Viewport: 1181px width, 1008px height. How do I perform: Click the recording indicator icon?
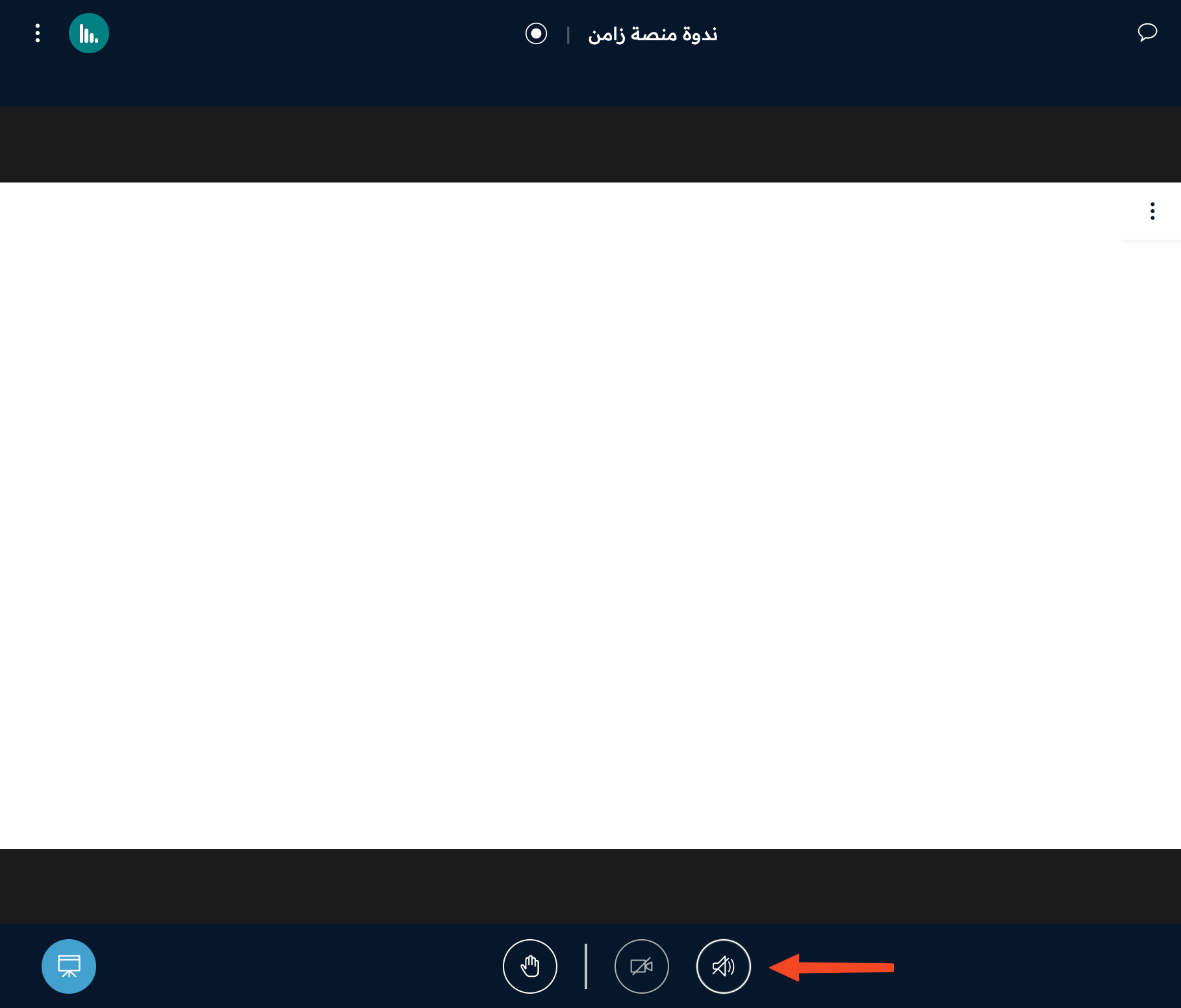tap(536, 33)
